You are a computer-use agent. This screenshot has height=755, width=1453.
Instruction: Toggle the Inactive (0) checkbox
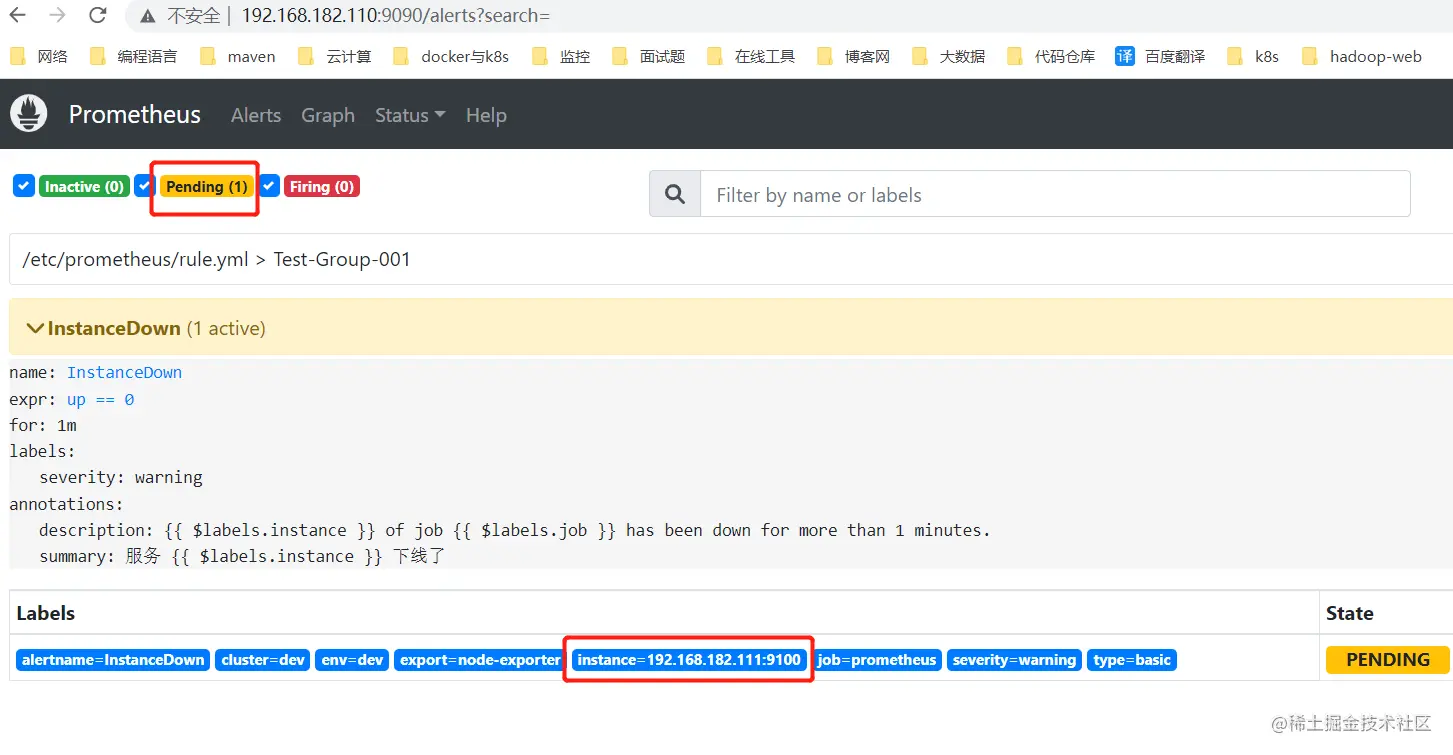pyautogui.click(x=24, y=186)
